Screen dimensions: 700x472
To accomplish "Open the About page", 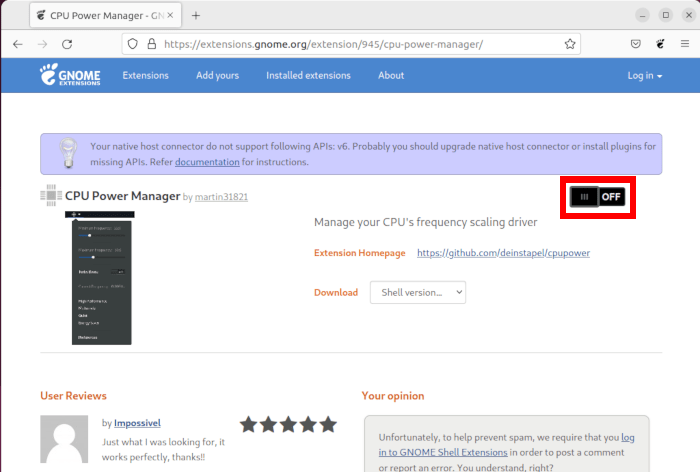I will pyautogui.click(x=391, y=75).
